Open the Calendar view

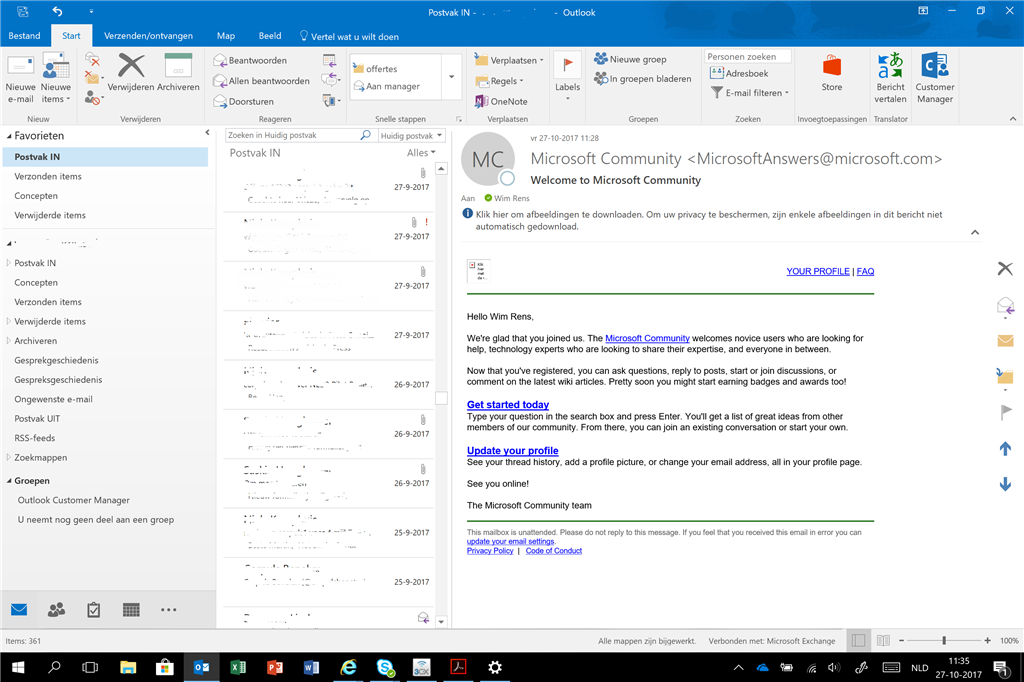131,609
